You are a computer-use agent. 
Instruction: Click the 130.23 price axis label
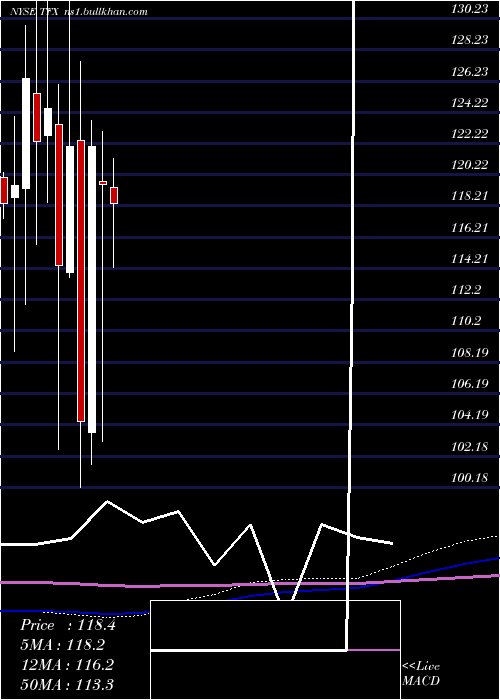click(x=470, y=9)
